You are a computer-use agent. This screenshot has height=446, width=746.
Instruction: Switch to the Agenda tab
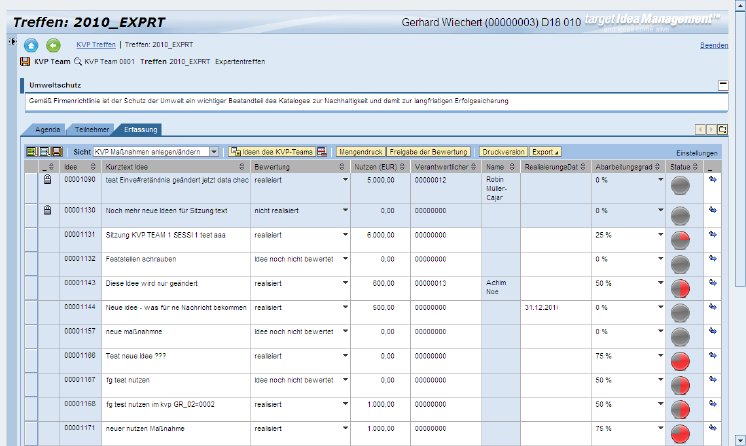pos(48,130)
